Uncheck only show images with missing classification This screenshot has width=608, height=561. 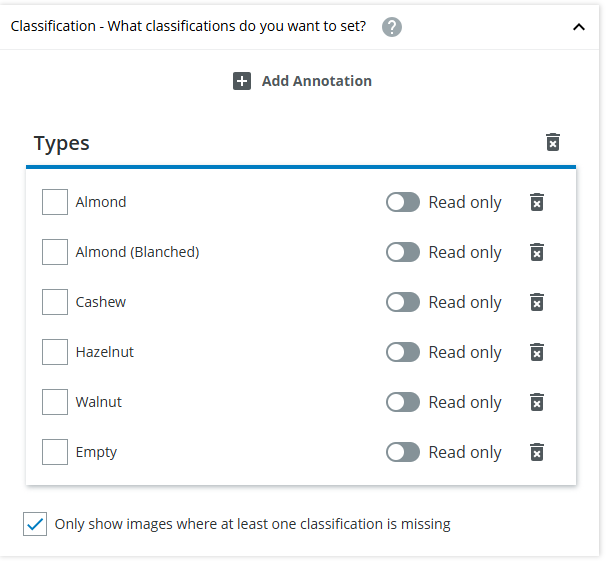[x=35, y=524]
